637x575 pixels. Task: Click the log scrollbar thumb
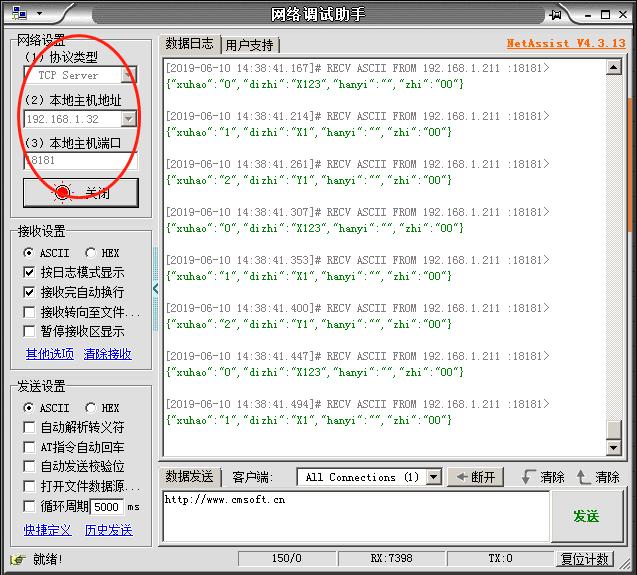pyautogui.click(x=613, y=430)
